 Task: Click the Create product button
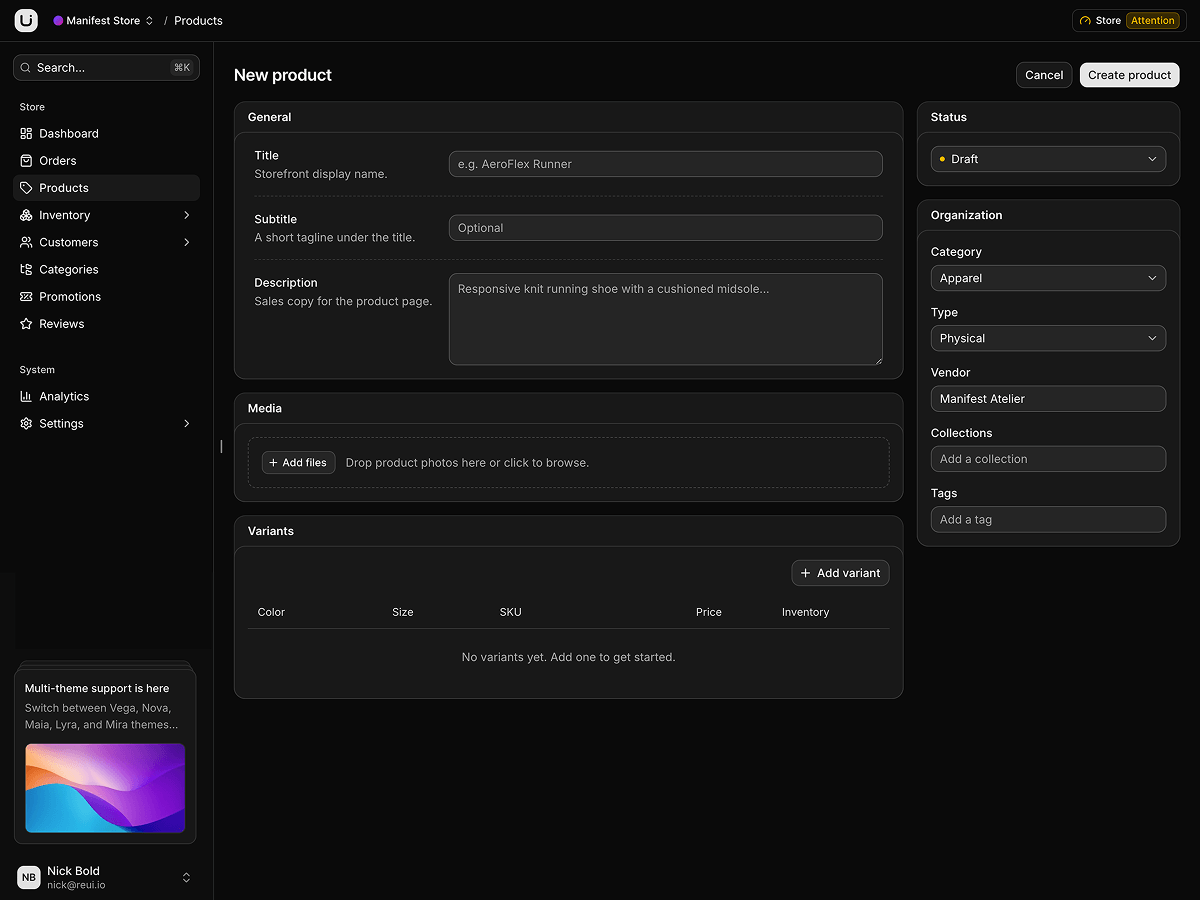1129,75
